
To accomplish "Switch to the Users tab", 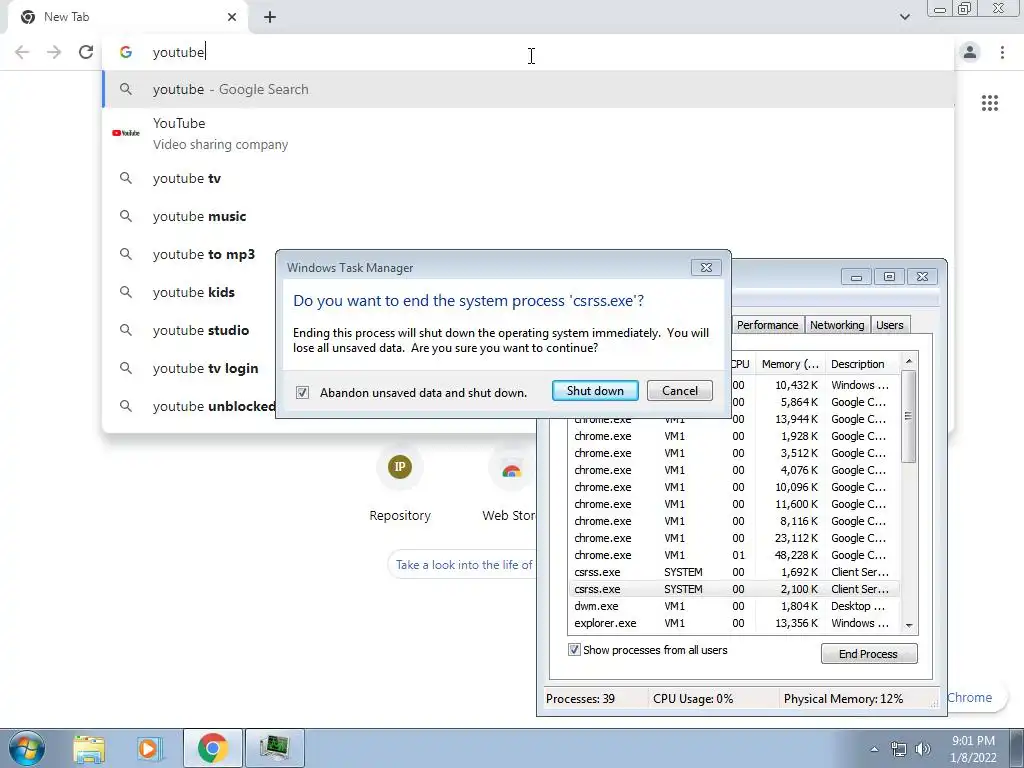I will [889, 325].
